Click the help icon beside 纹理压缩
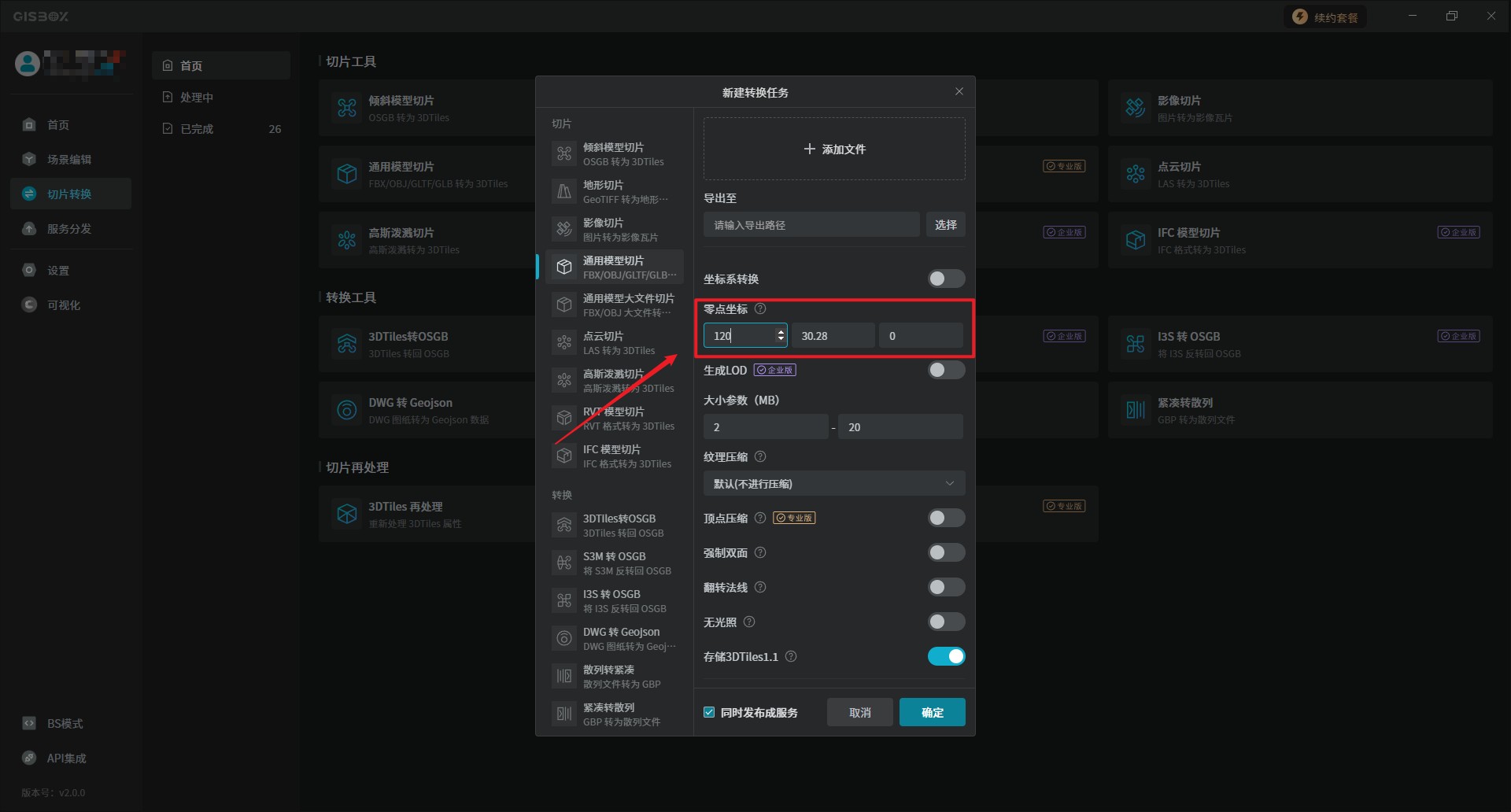The height and width of the screenshot is (812, 1511). 760,457
